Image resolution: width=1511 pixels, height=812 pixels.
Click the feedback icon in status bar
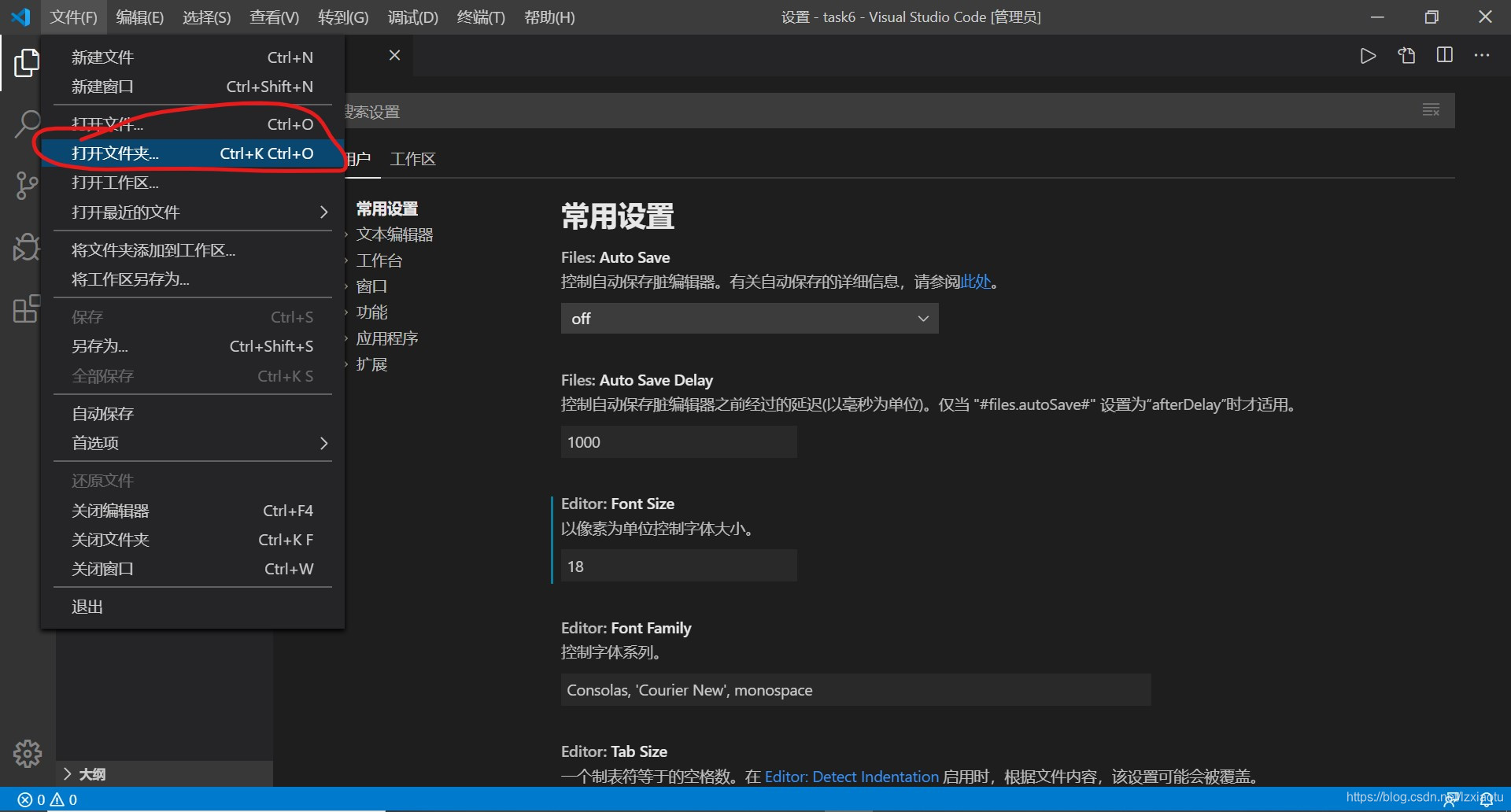click(x=1450, y=799)
